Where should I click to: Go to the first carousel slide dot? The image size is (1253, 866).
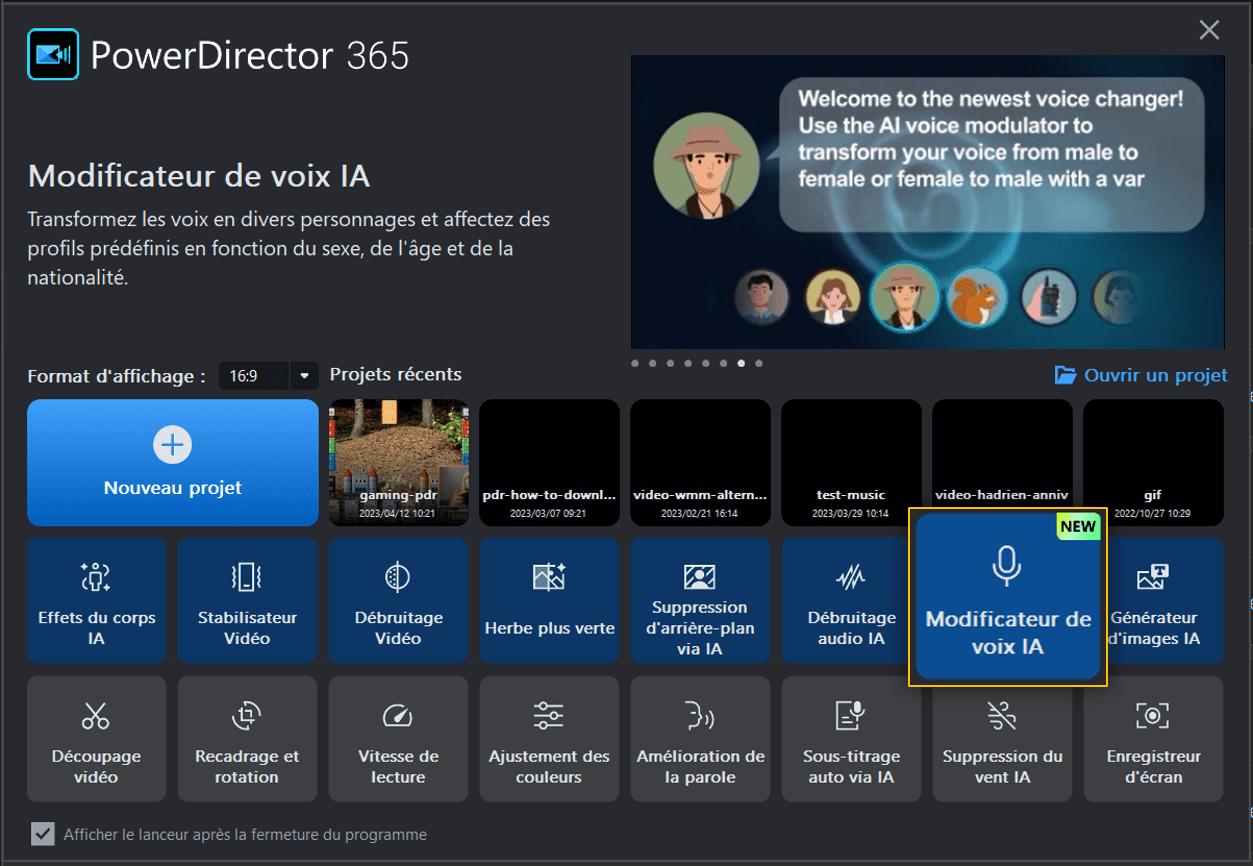tap(635, 363)
